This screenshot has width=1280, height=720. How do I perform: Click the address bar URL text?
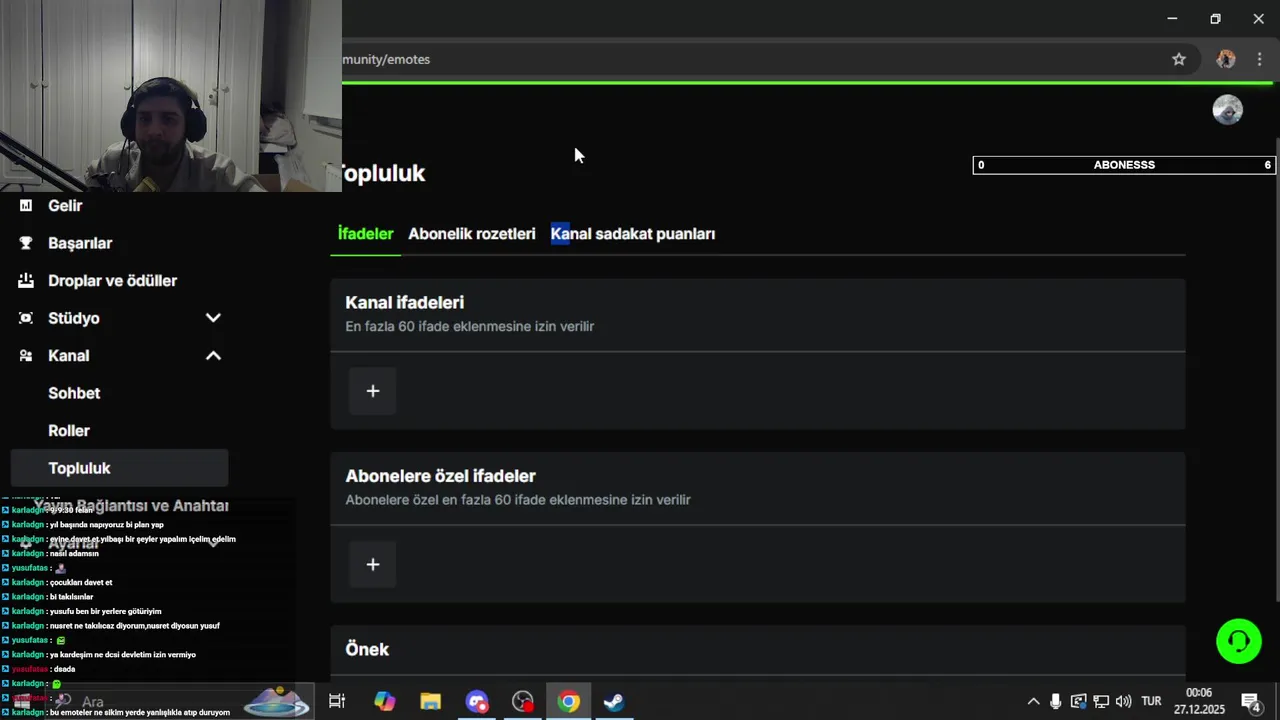pyautogui.click(x=386, y=59)
